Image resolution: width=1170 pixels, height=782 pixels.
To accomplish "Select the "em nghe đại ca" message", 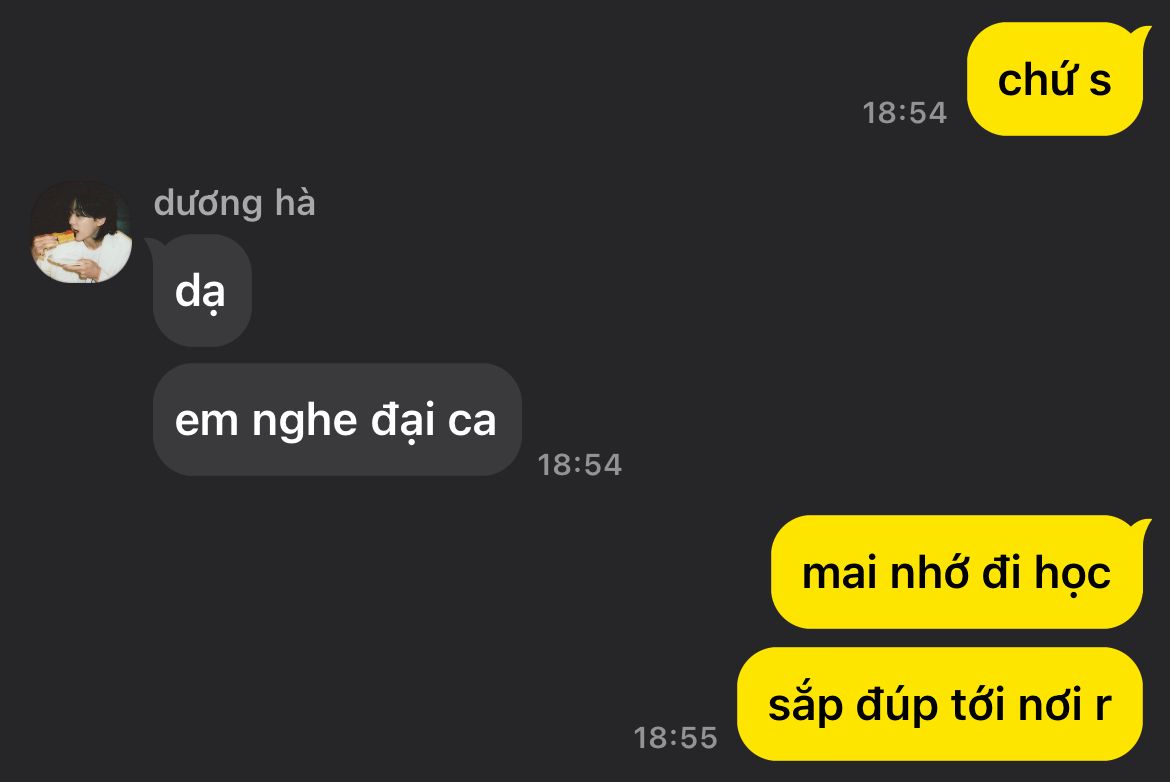I will point(337,419).
